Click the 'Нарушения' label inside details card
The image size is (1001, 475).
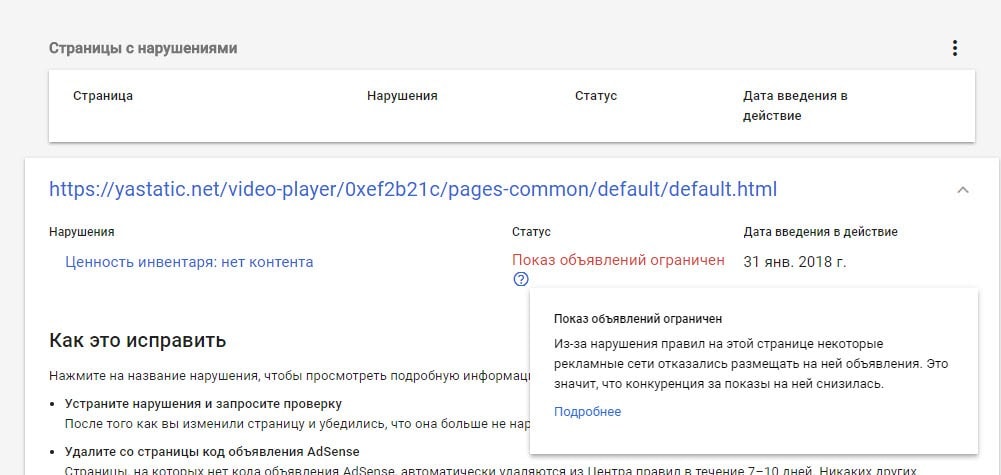[81, 232]
